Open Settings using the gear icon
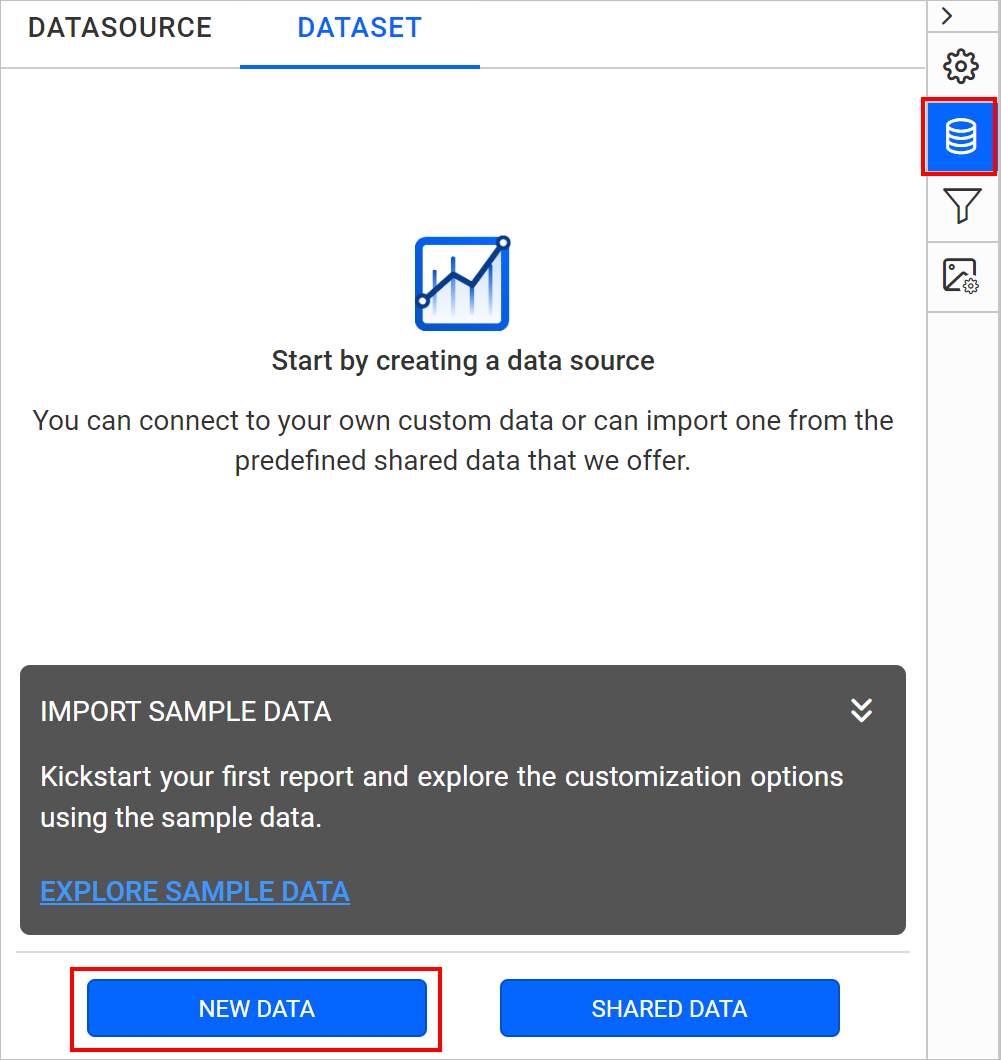 (x=959, y=66)
